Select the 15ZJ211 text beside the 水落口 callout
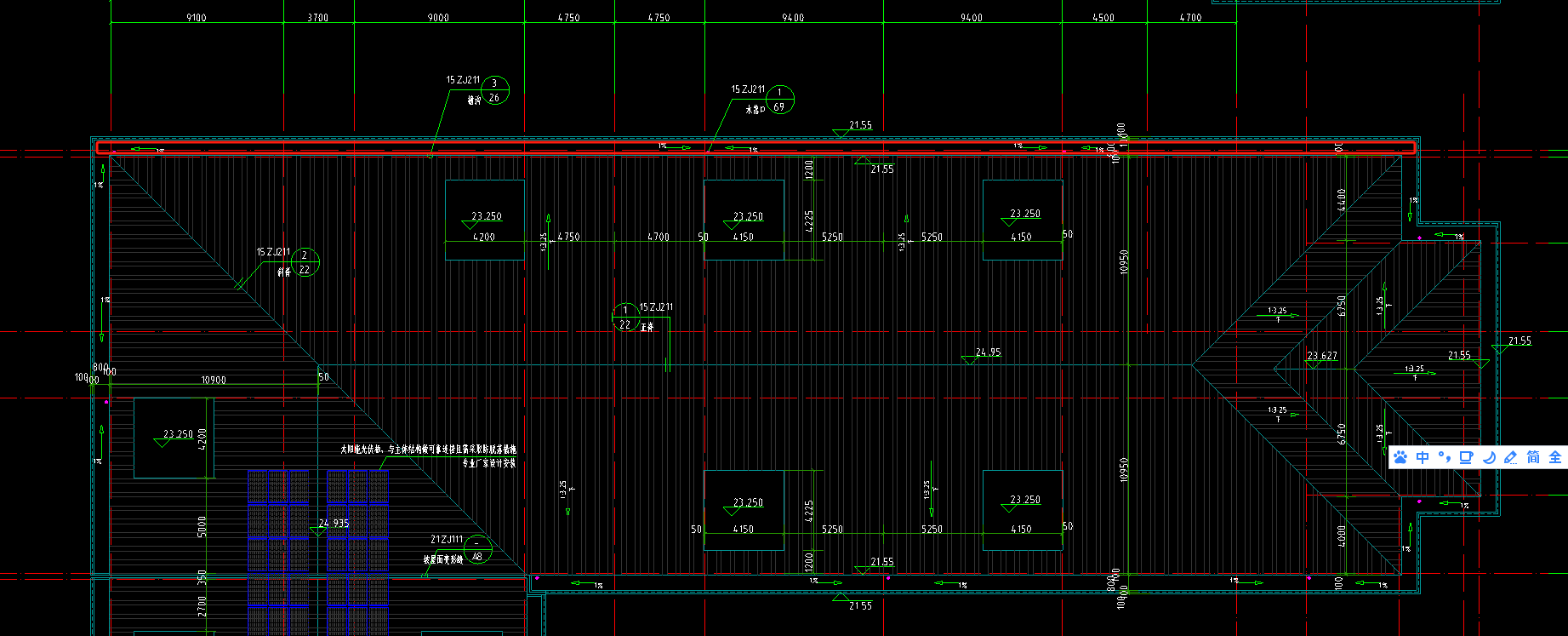The image size is (1568, 636). pos(748,89)
